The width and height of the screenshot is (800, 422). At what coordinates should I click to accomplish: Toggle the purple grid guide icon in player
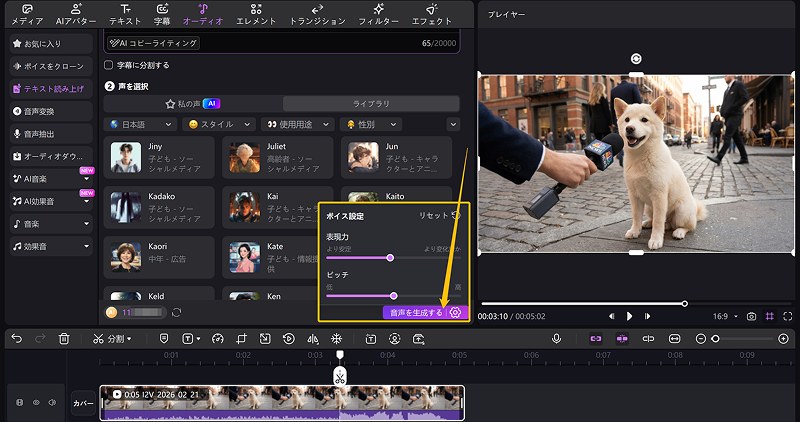770,316
